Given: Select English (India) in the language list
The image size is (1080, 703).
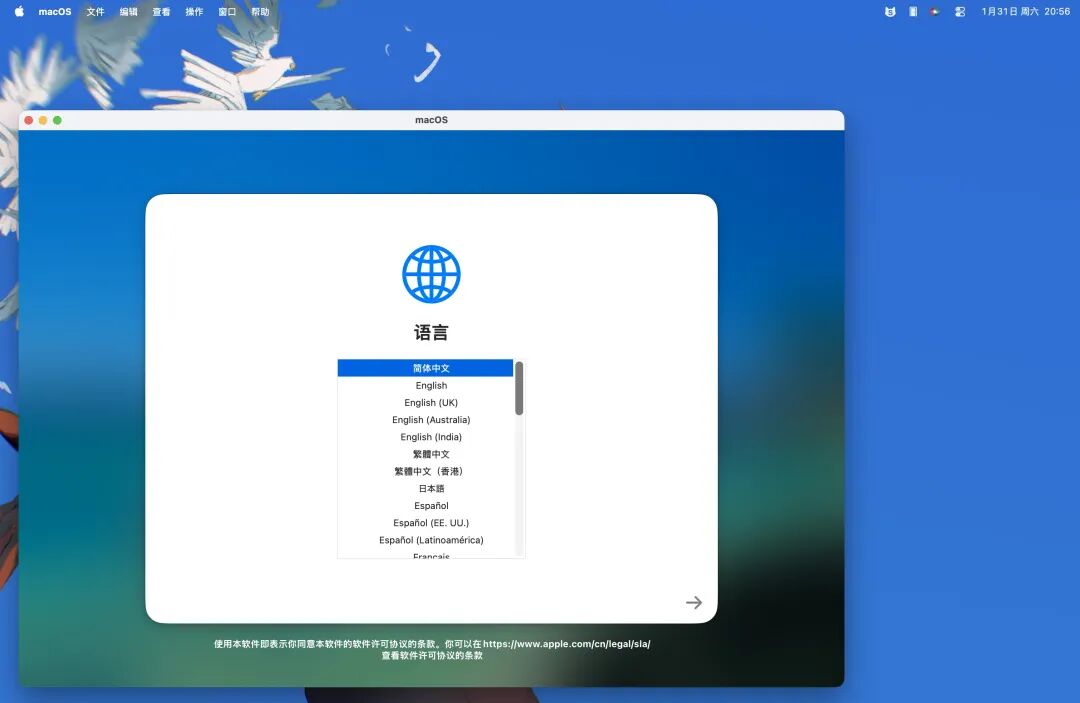Looking at the screenshot, I should (431, 437).
